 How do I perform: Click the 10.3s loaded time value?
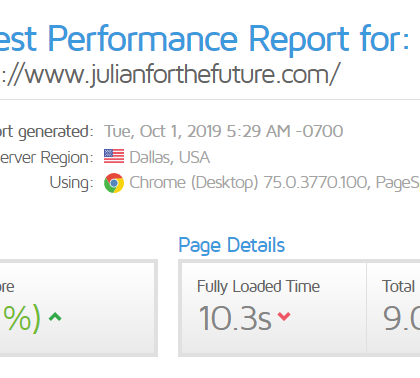[235, 318]
